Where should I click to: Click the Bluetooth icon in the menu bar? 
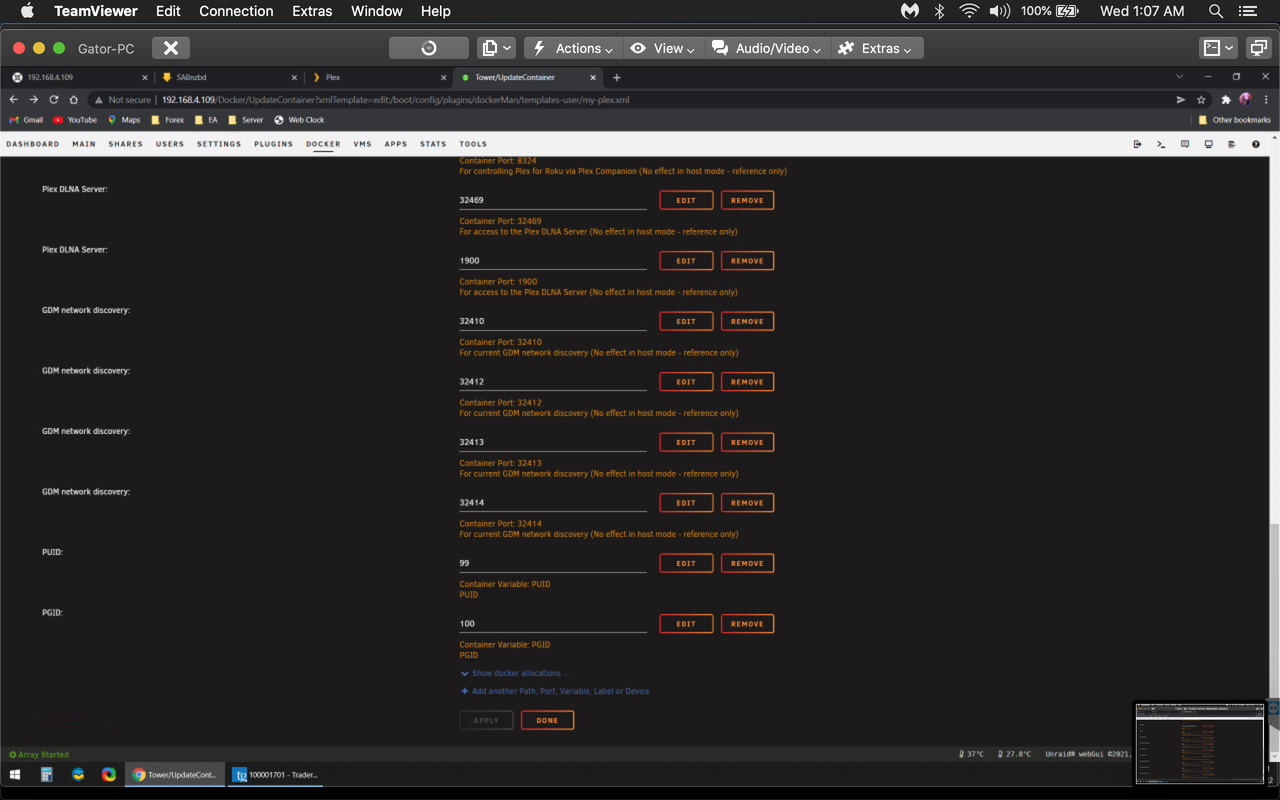pyautogui.click(x=938, y=11)
